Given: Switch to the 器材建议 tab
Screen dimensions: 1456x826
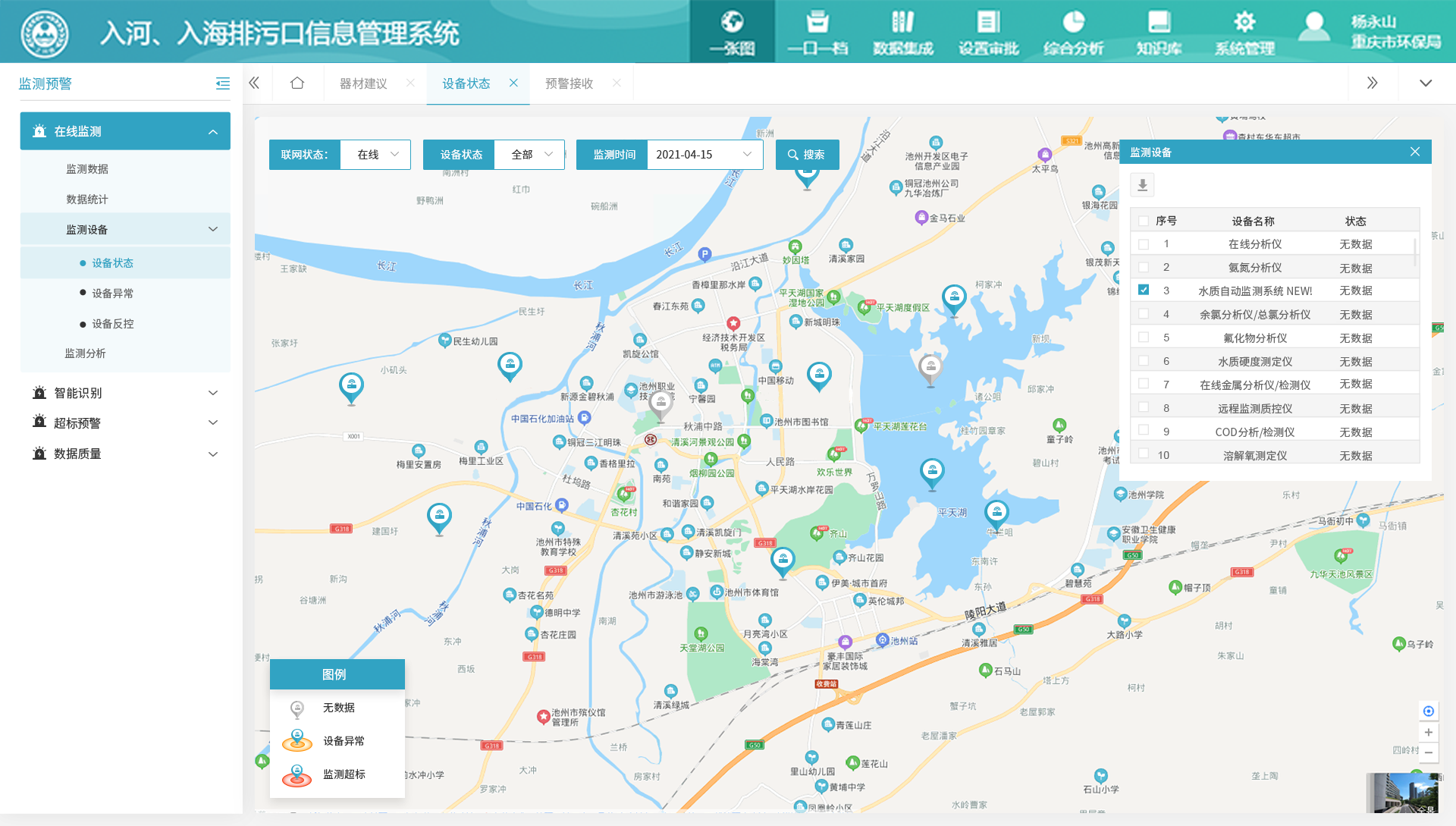Looking at the screenshot, I should coord(363,83).
